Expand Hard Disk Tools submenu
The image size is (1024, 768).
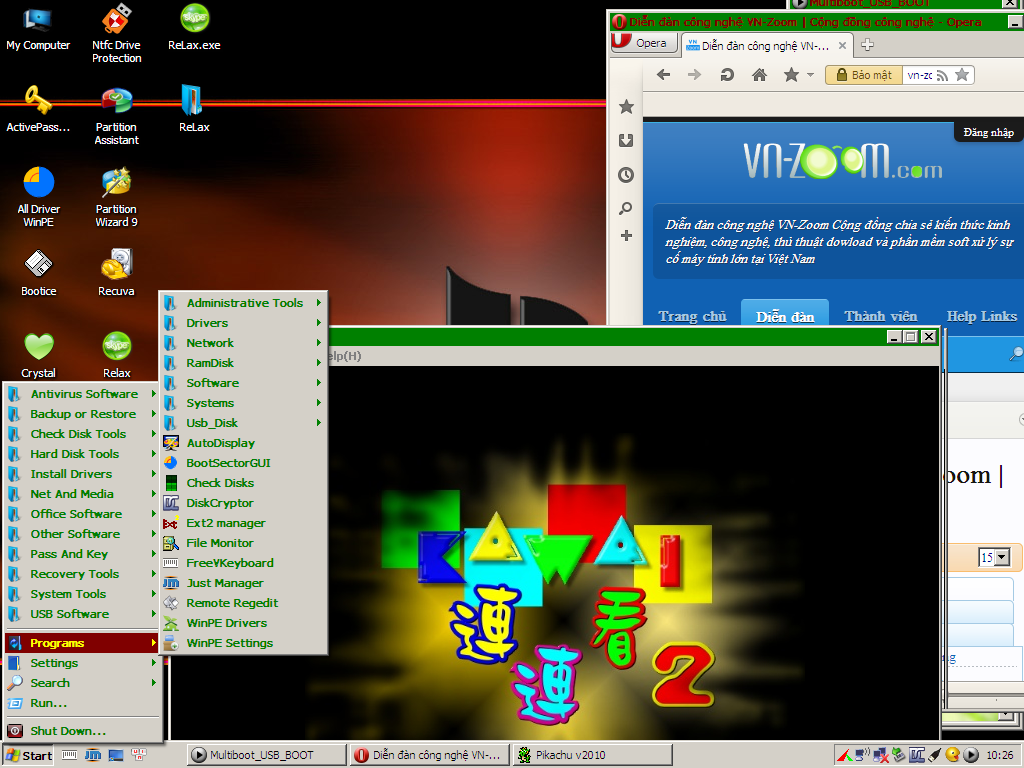coord(82,454)
